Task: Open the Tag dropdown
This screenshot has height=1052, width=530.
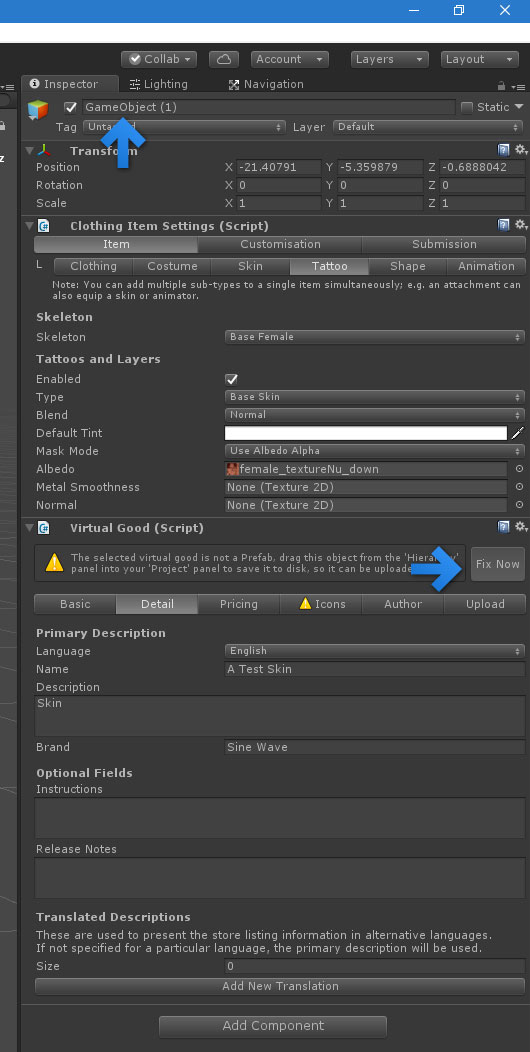Action: (184, 127)
